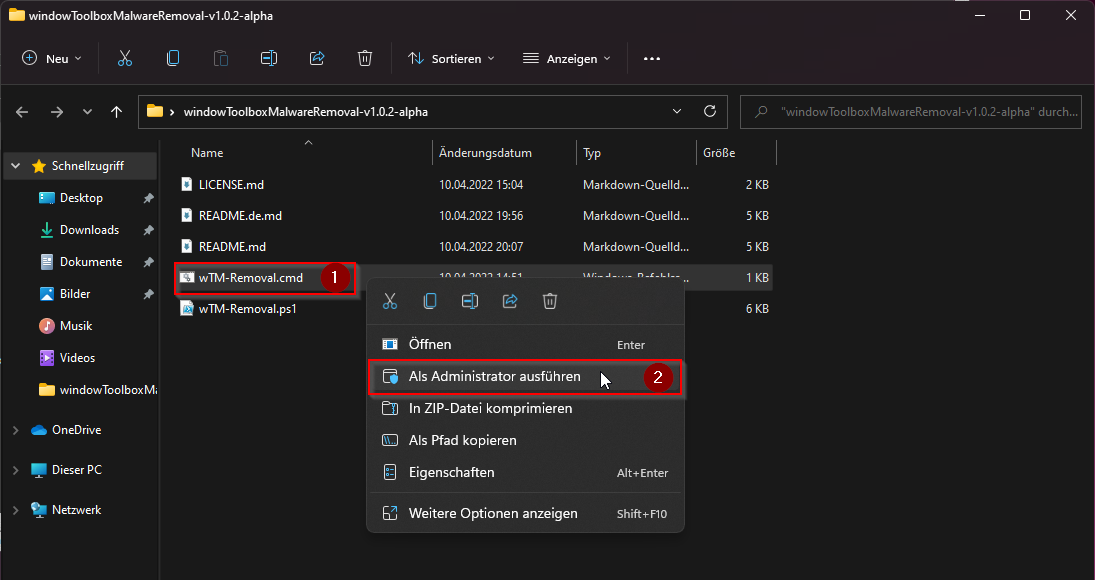
Task: Refresh the current folder view
Action: pyautogui.click(x=710, y=111)
